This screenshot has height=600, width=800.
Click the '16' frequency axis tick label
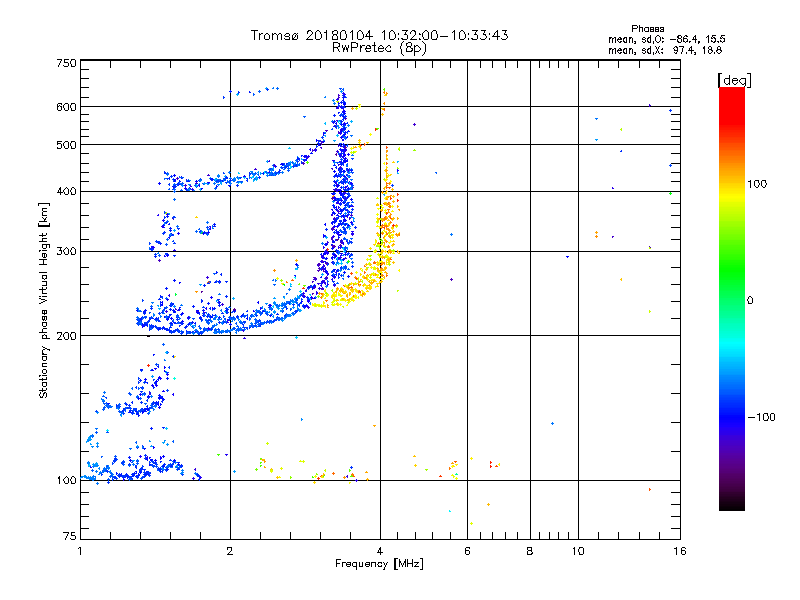coord(680,551)
